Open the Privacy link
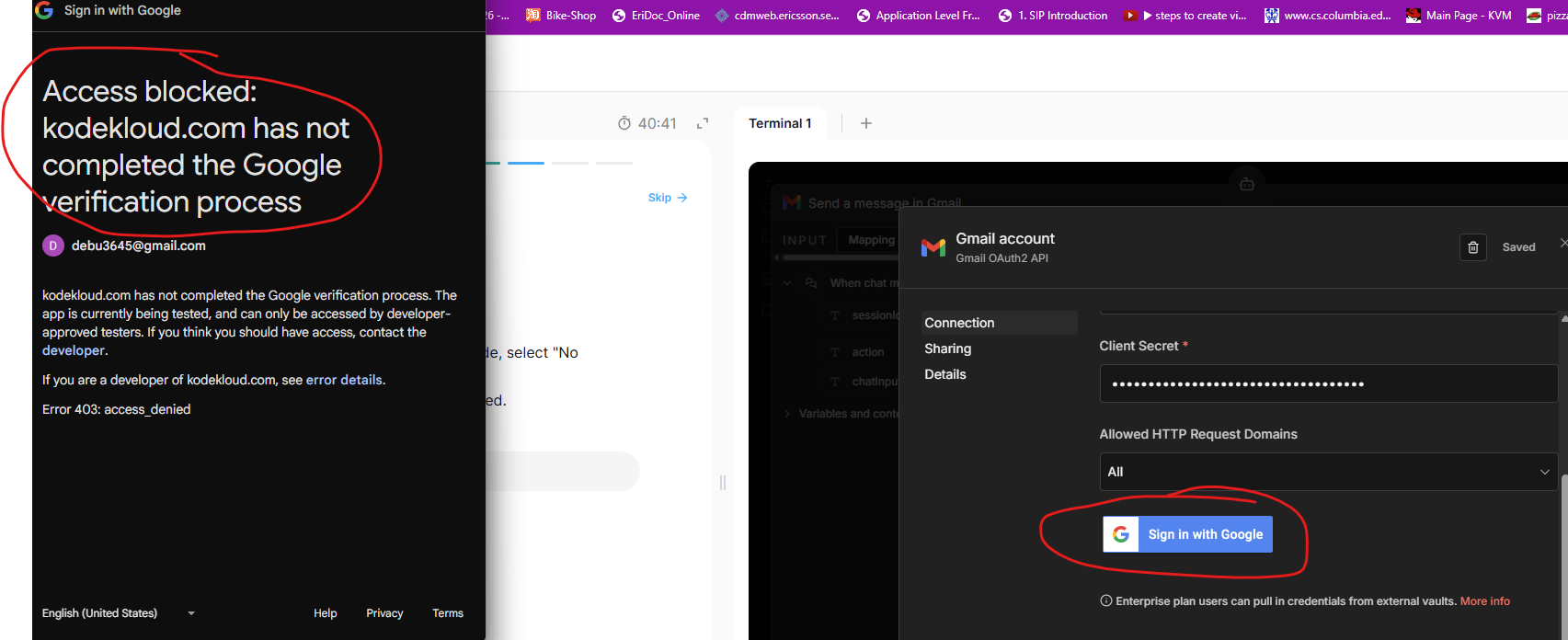 click(384, 613)
